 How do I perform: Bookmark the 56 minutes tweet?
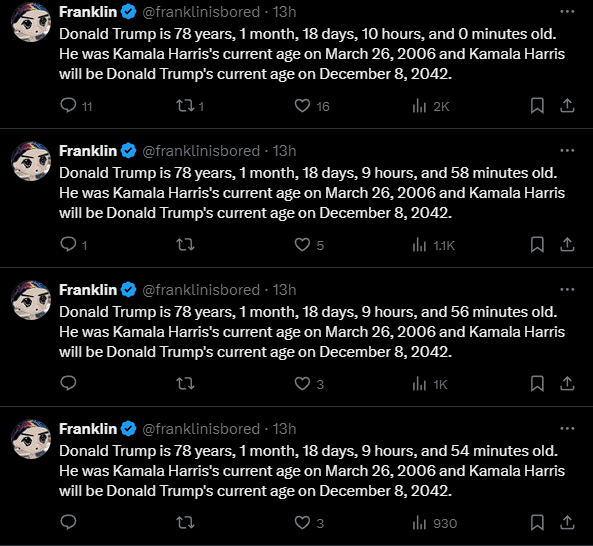(x=537, y=384)
